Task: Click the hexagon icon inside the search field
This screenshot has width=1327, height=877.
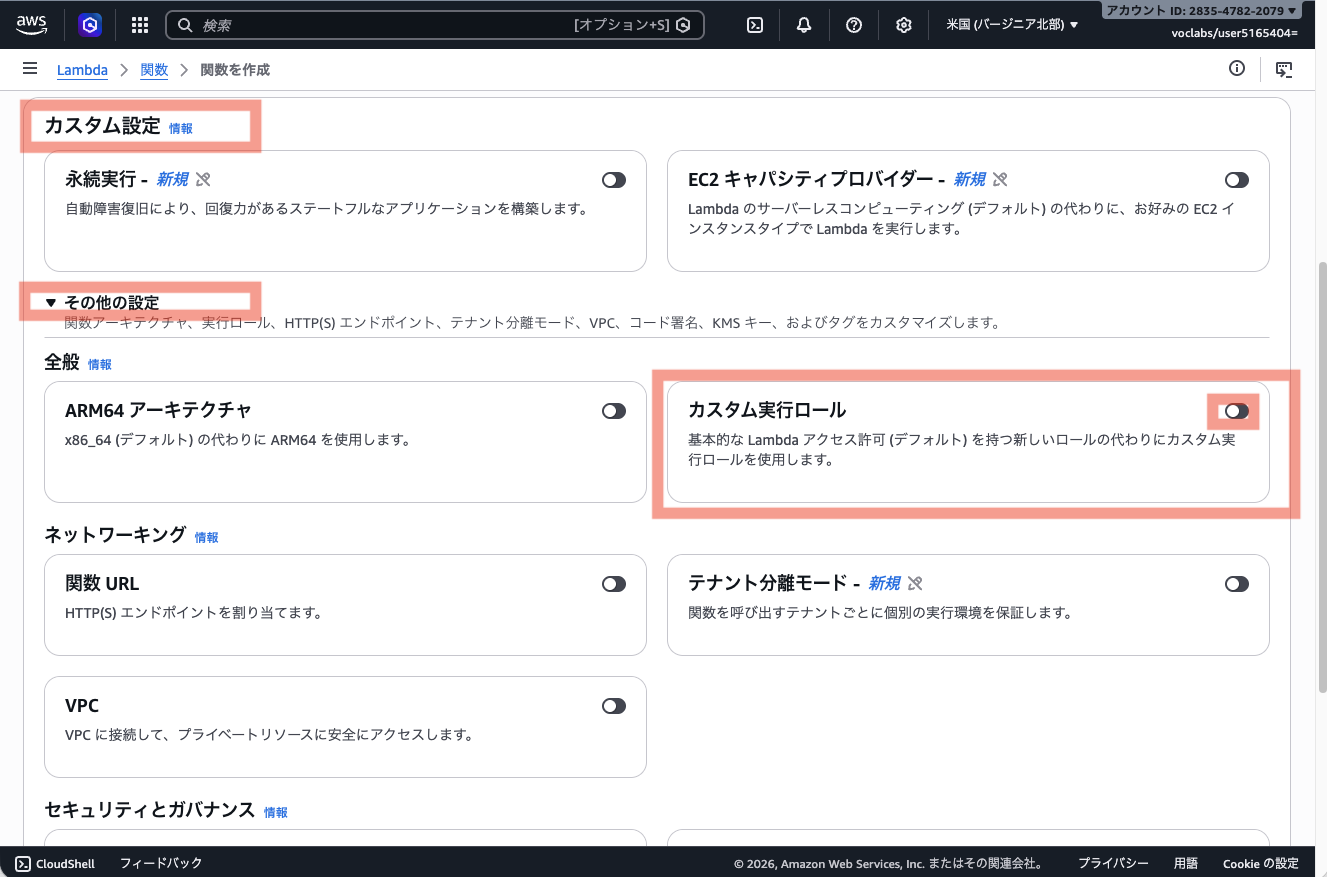Action: 684,25
